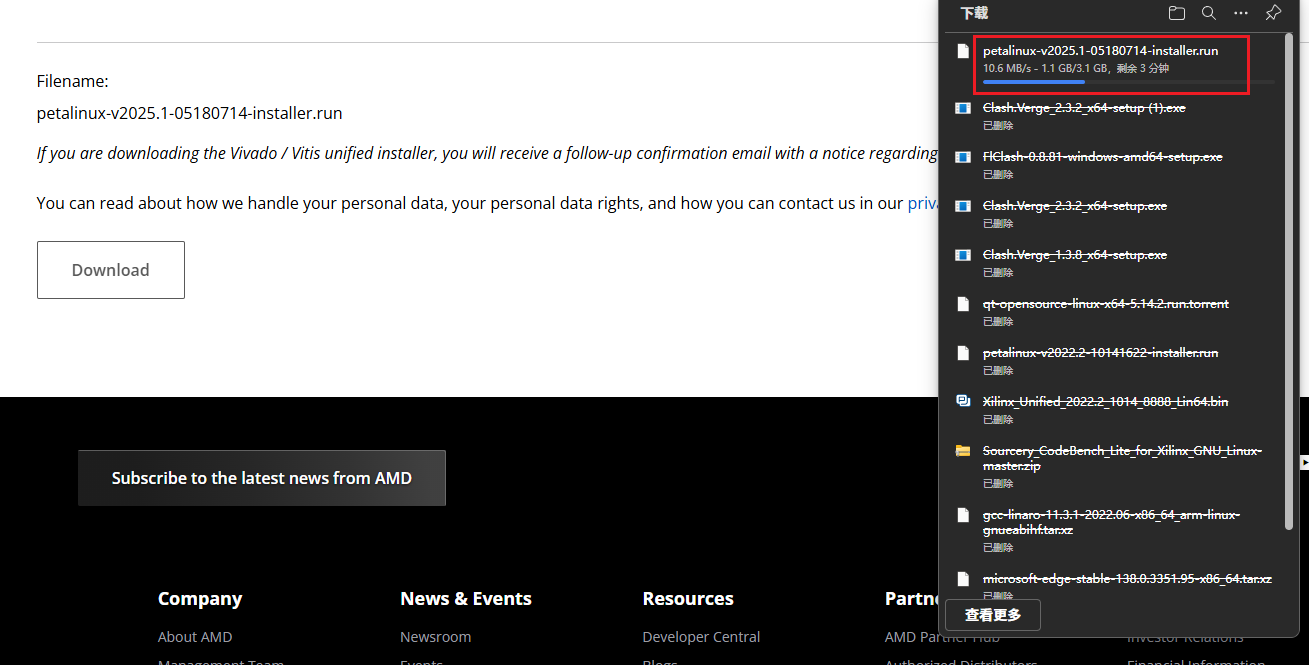Pin the downloads panel
The image size is (1309, 665).
pyautogui.click(x=1273, y=13)
